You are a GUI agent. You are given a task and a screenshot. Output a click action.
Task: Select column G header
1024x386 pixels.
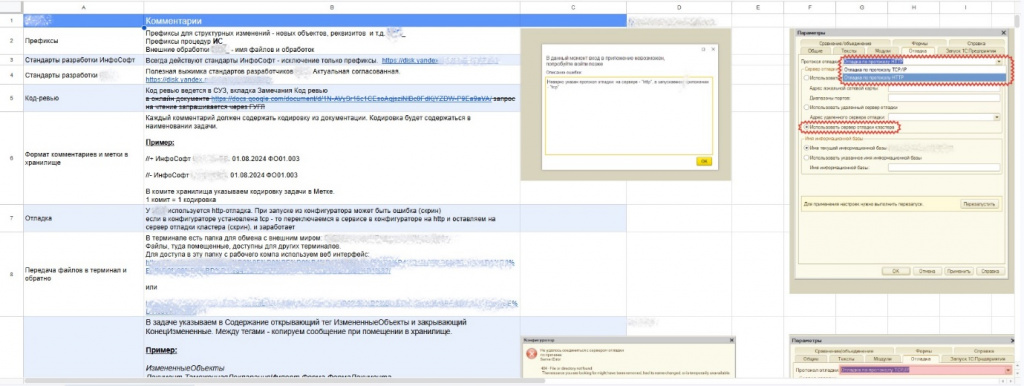coord(861,7)
